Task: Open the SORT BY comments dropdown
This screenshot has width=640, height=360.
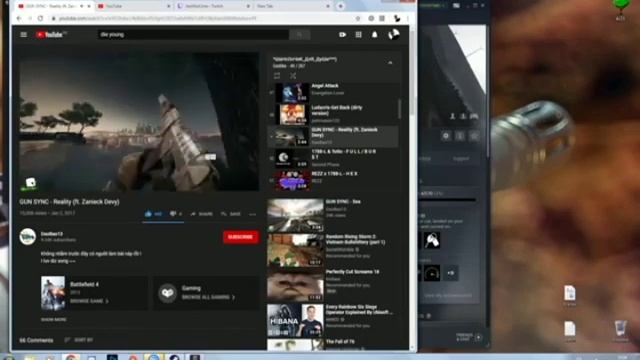Action: tap(79, 340)
